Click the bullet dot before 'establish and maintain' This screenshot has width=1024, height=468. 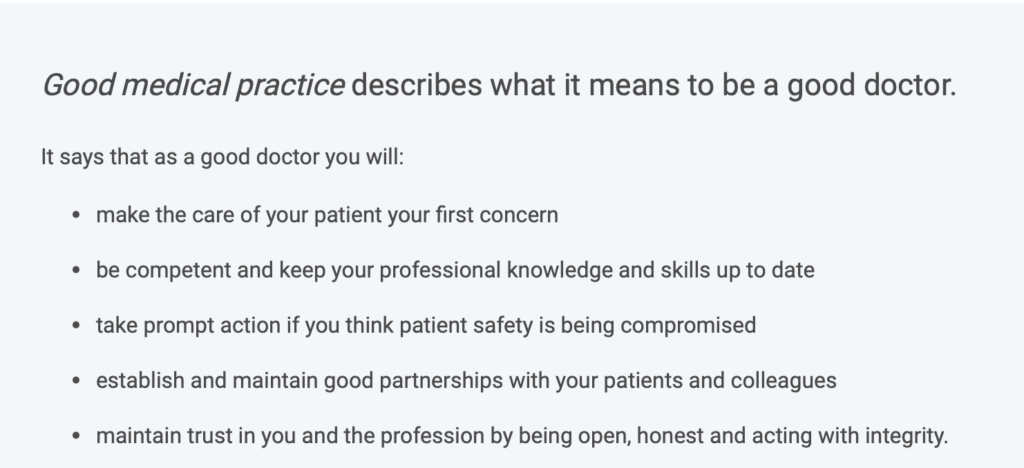pyautogui.click(x=76, y=381)
